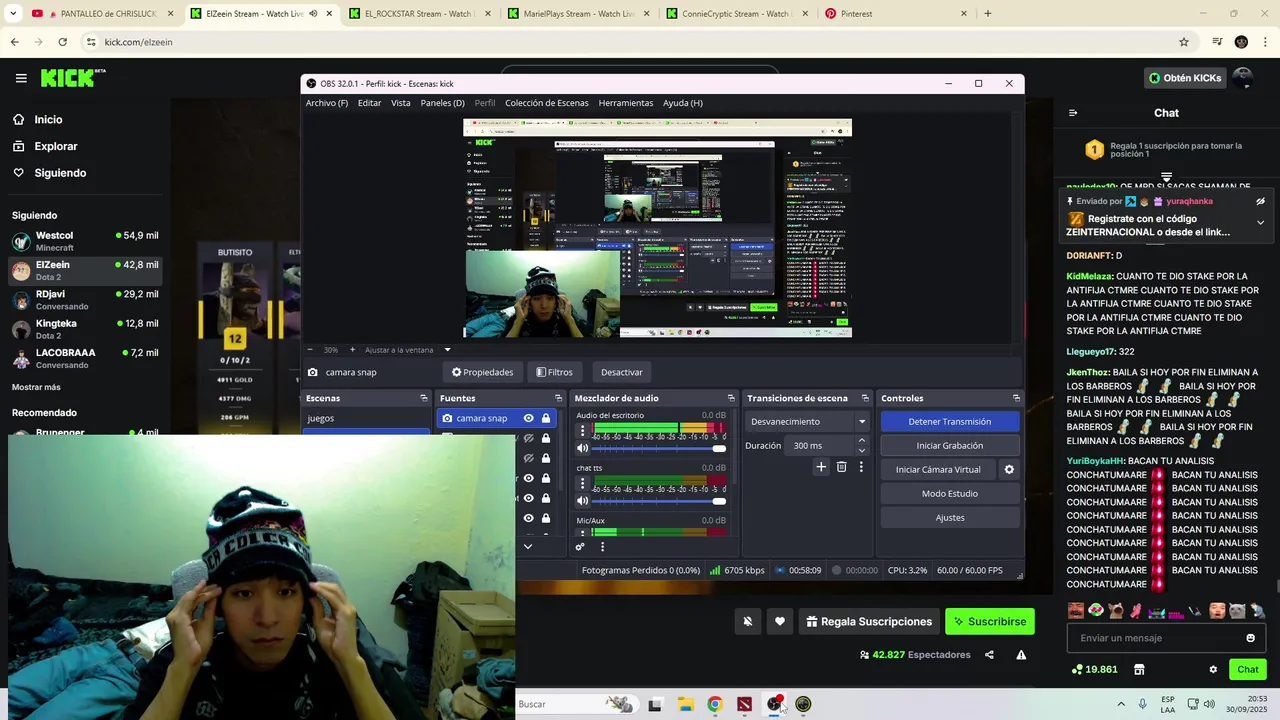
Task: Open the Vista menu
Action: click(x=401, y=103)
